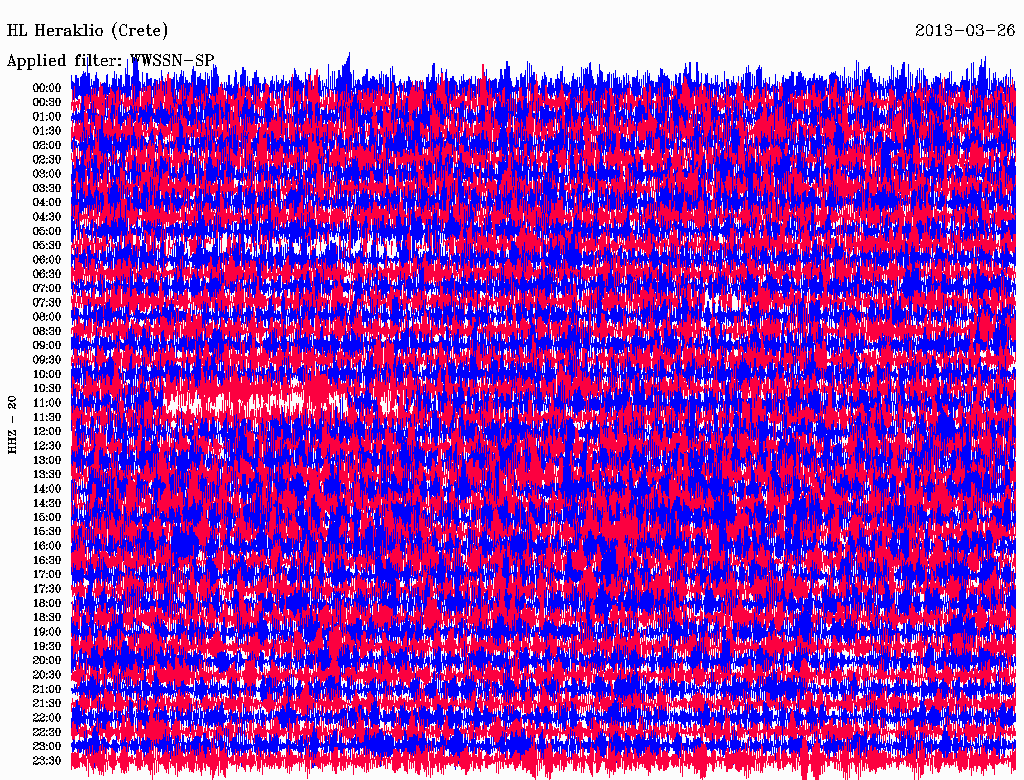Click the Applied filter WWSSN-SP text
Screen dimensions: 1024x780
click(110, 61)
